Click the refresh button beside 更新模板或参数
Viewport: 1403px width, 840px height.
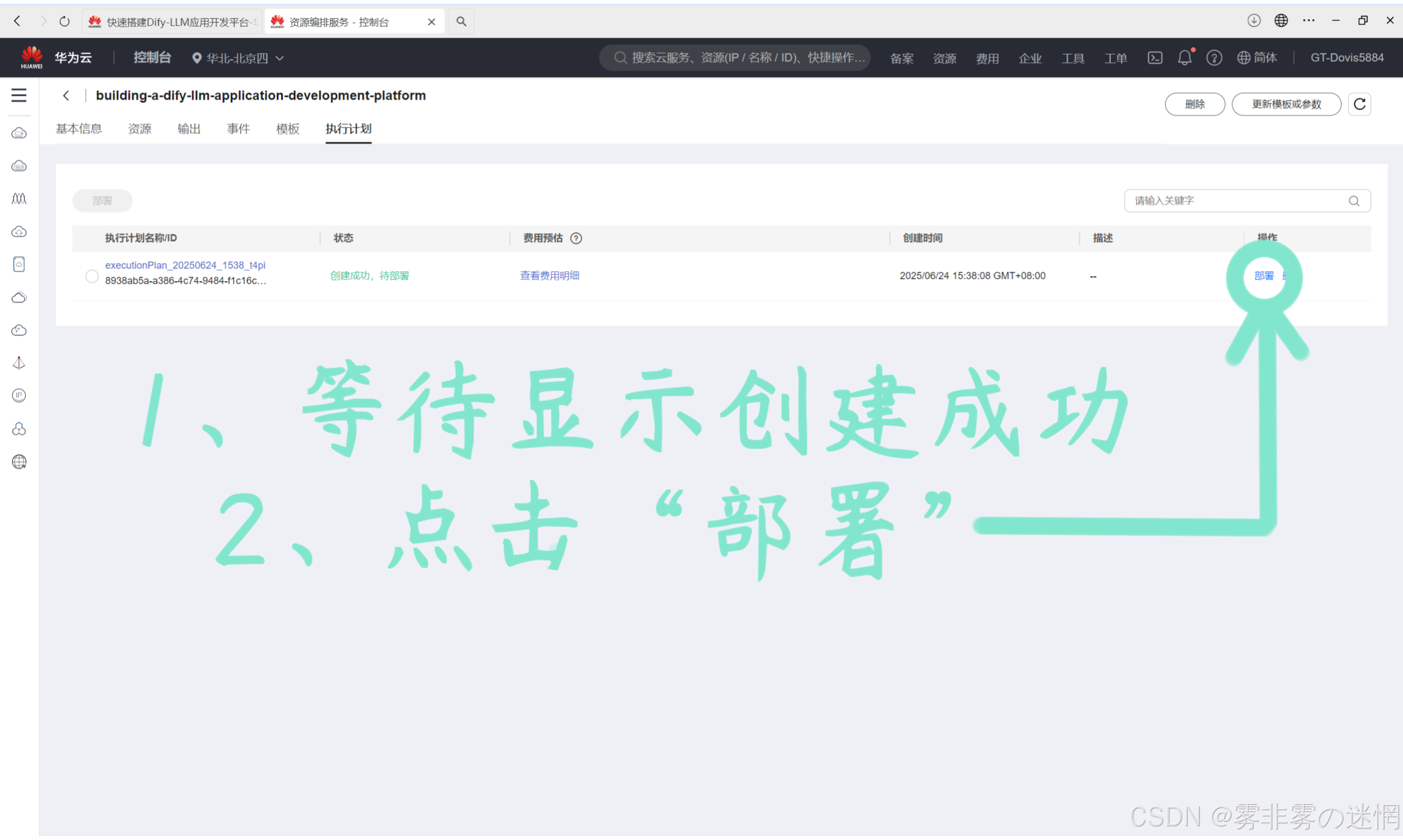1359,104
